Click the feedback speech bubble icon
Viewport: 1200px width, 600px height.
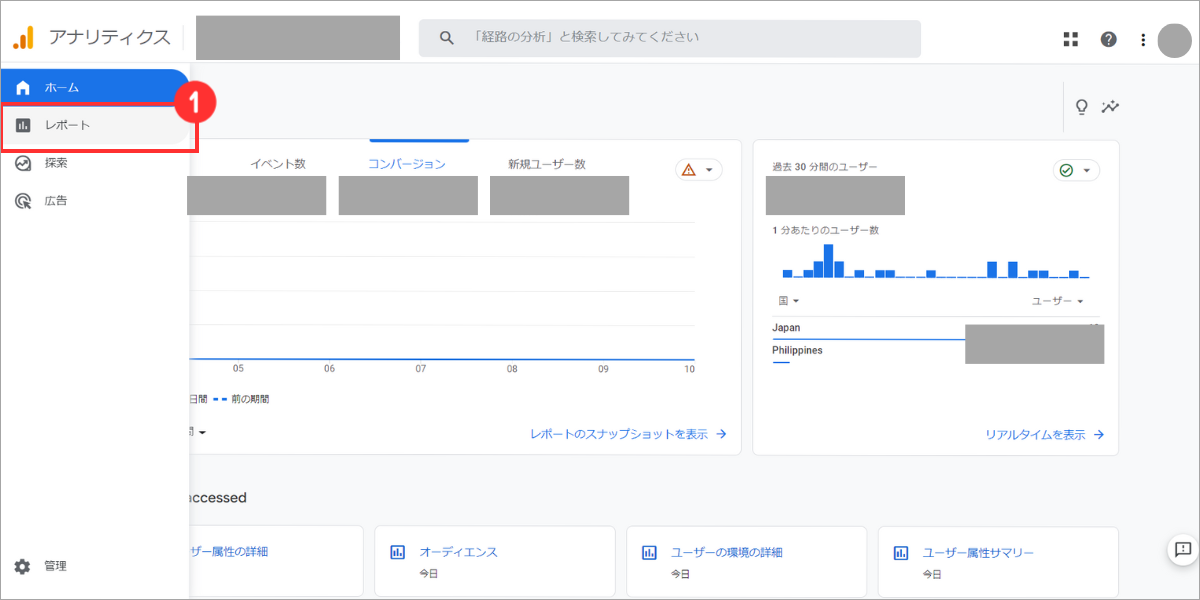[1183, 548]
